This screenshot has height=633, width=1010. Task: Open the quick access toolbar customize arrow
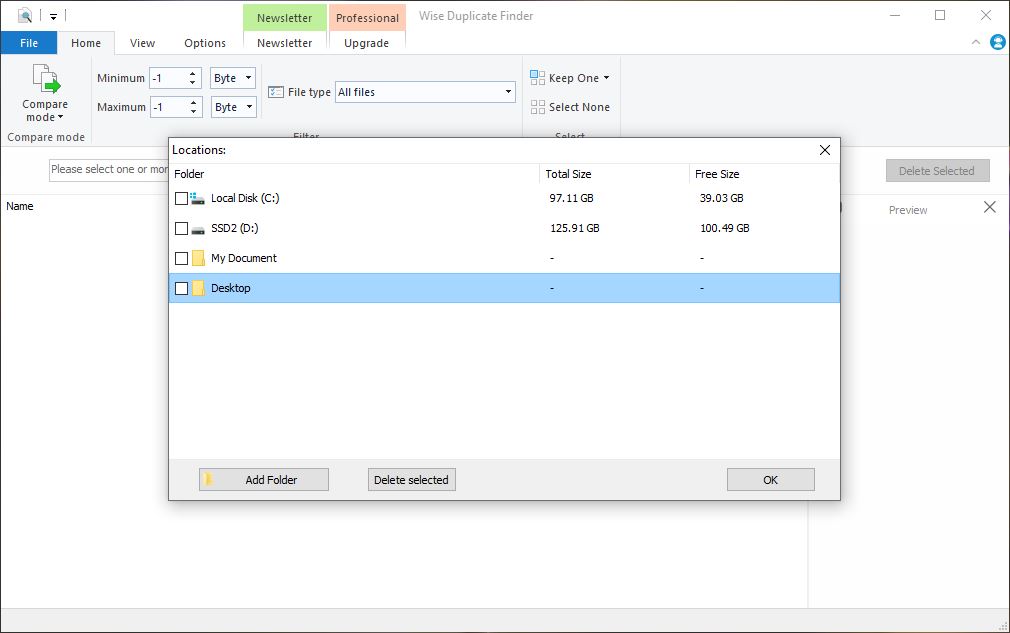coord(53,16)
